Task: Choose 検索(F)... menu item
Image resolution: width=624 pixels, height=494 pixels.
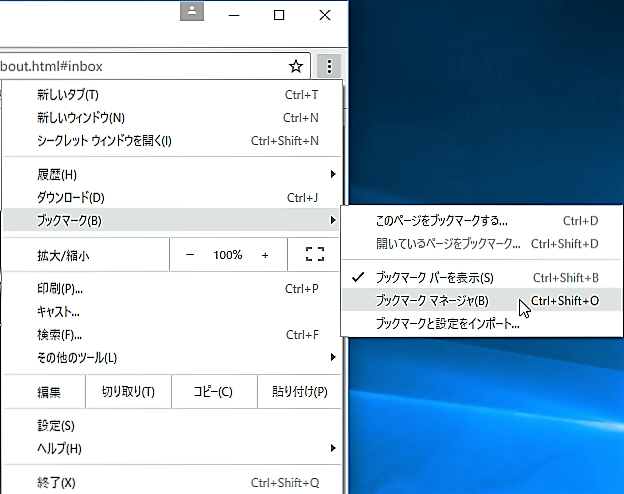Action: [172, 335]
